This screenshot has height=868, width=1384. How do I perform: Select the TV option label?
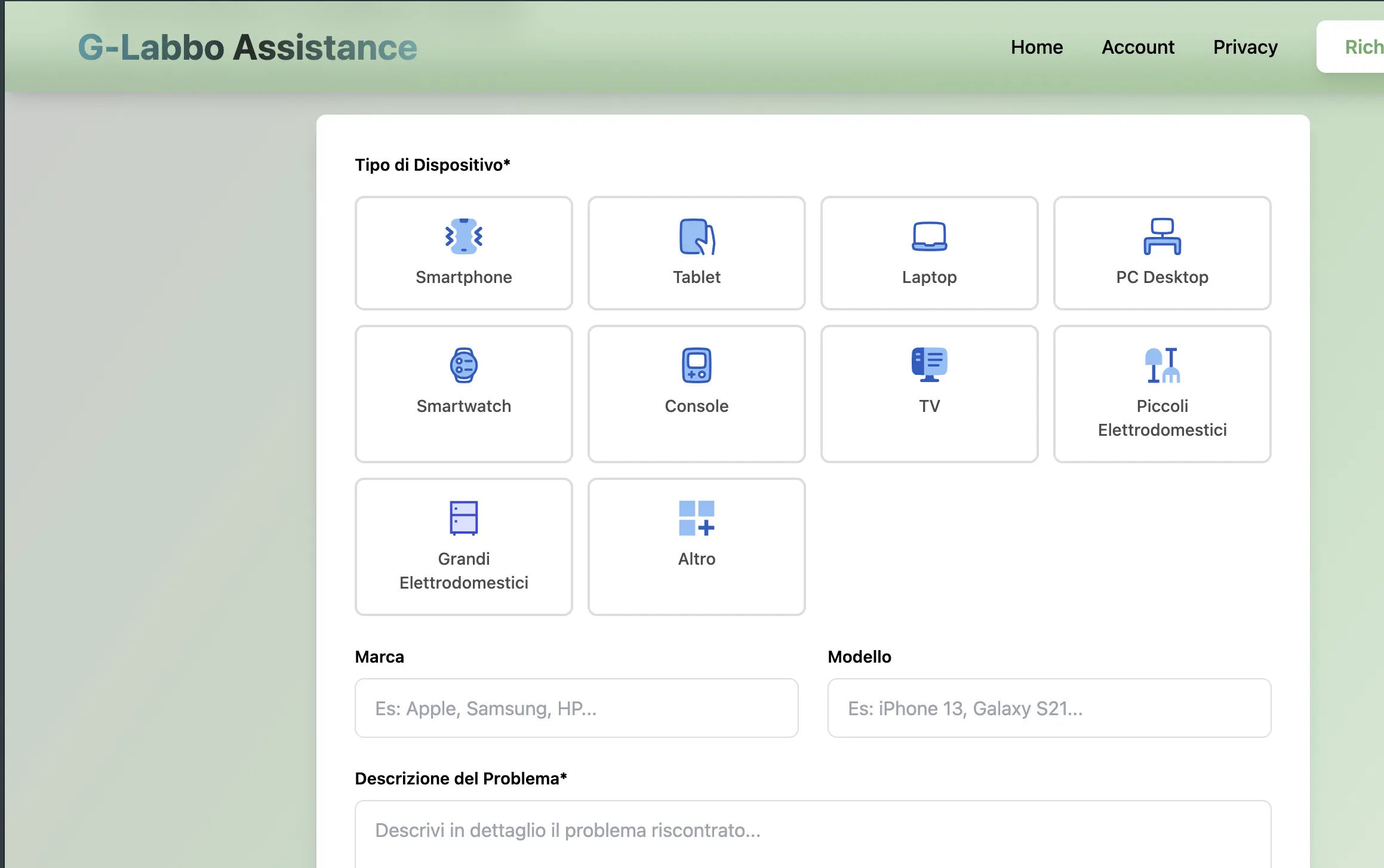click(929, 406)
